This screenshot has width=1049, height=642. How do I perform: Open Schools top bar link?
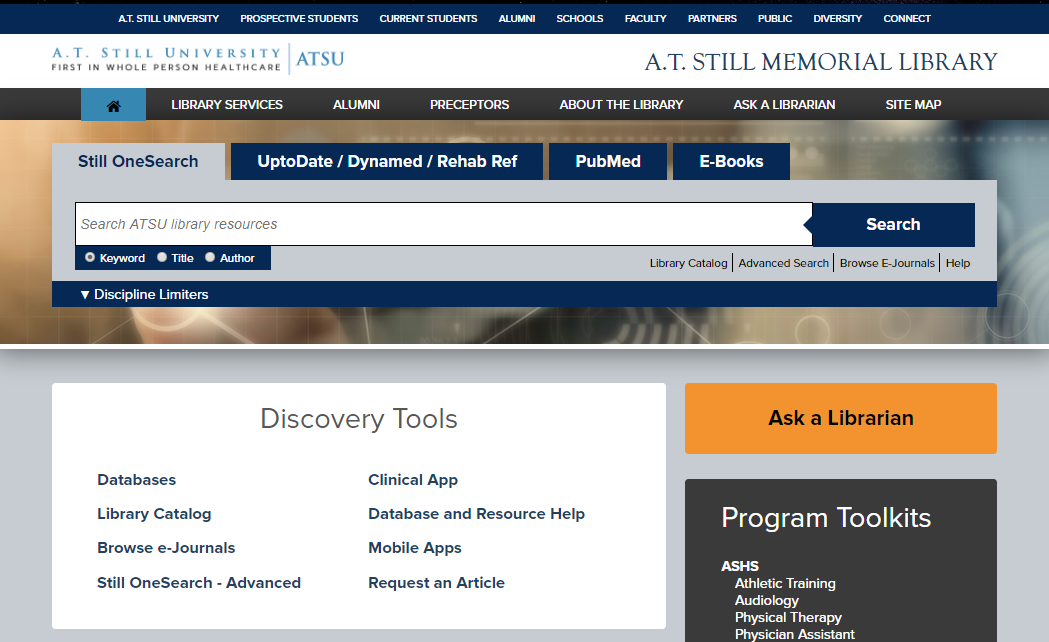click(x=579, y=19)
